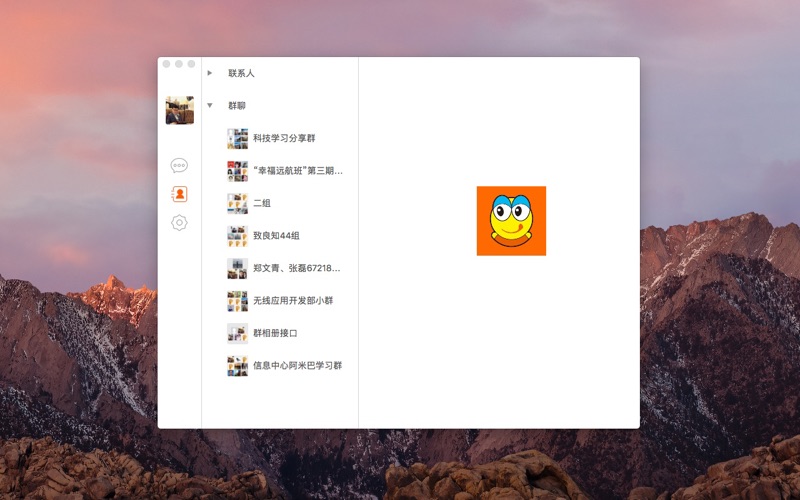This screenshot has width=800, height=500.
Task: Click the user profile avatar photo
Action: coord(180,110)
